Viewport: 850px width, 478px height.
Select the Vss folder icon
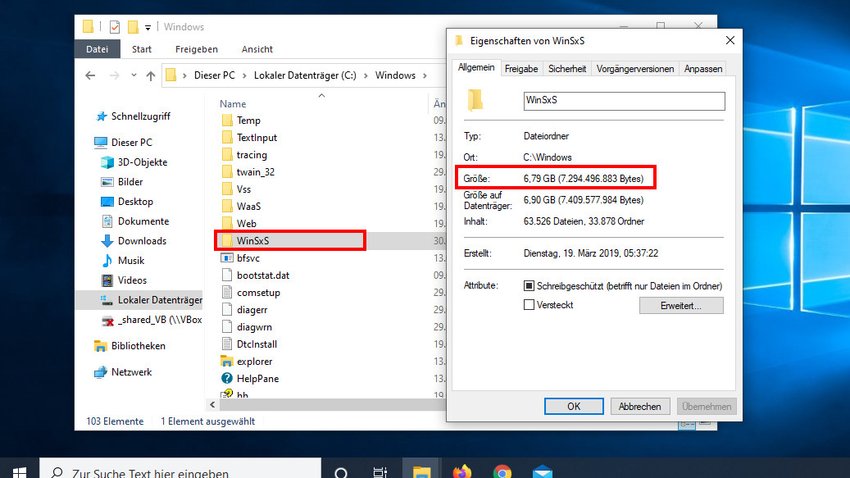click(x=227, y=189)
